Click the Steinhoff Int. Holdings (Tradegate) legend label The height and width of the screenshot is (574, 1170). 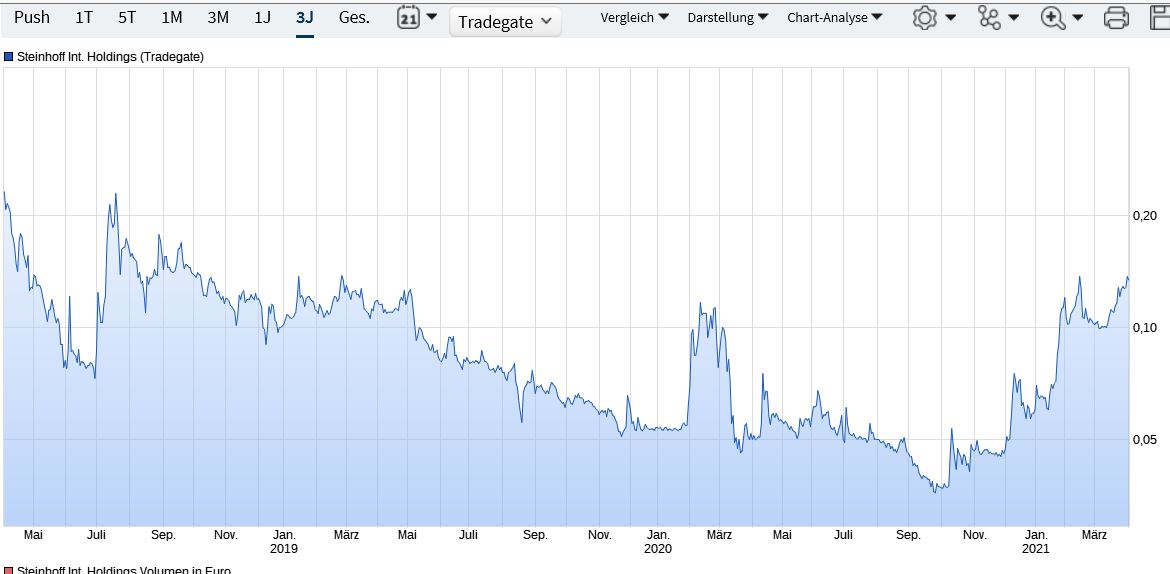point(110,56)
